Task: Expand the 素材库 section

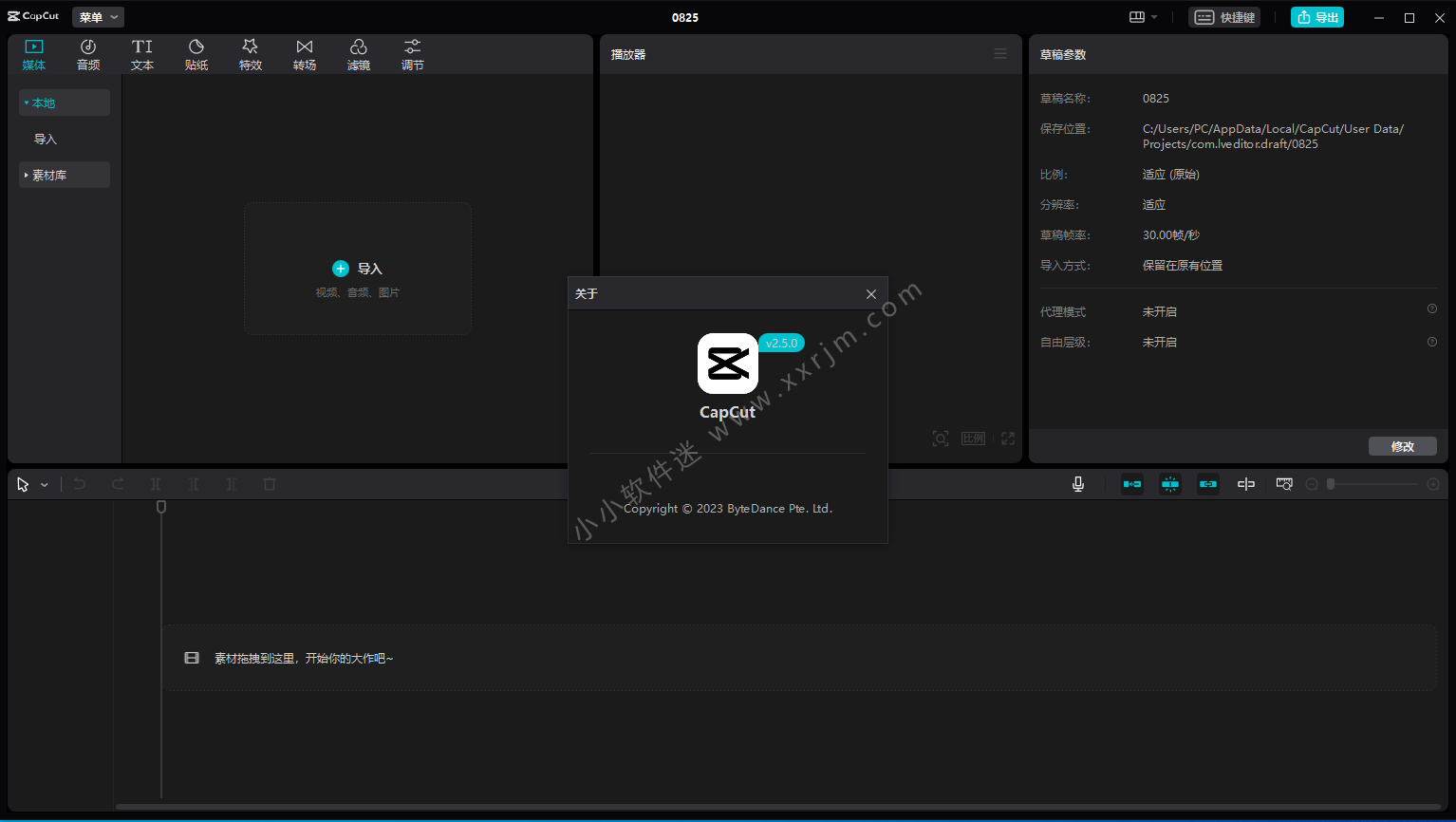Action: (65, 175)
